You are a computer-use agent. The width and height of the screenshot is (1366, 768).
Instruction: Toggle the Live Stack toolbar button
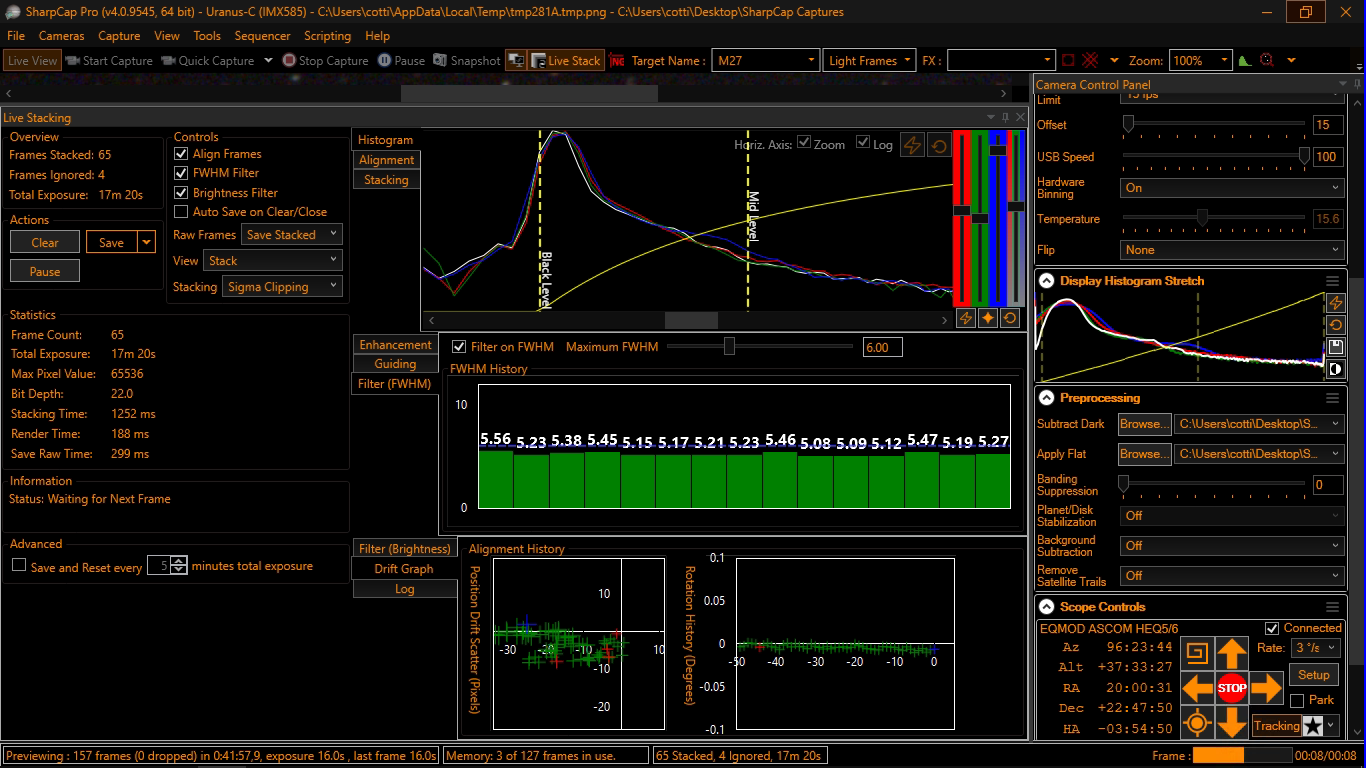pos(565,61)
